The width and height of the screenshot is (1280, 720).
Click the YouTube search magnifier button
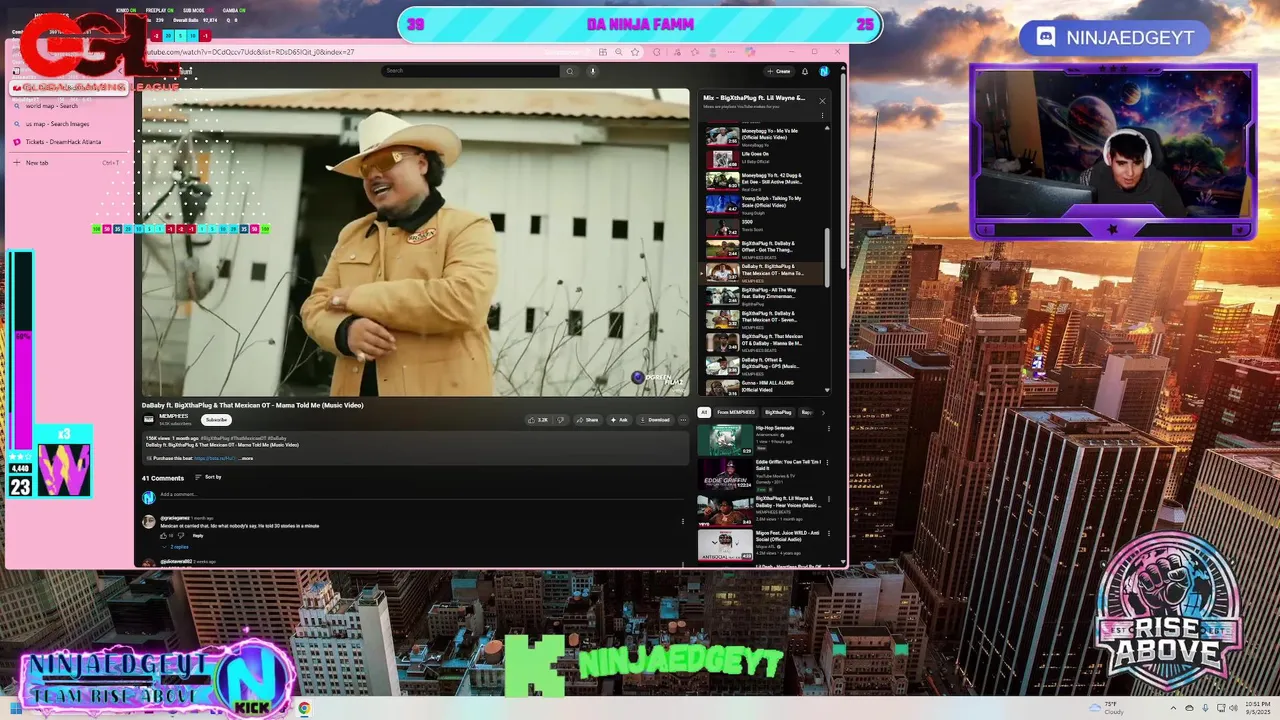click(570, 71)
